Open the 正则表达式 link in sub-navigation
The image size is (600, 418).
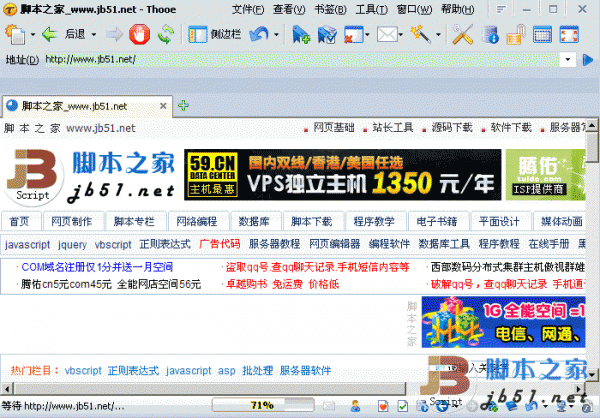pyautogui.click(x=165, y=244)
